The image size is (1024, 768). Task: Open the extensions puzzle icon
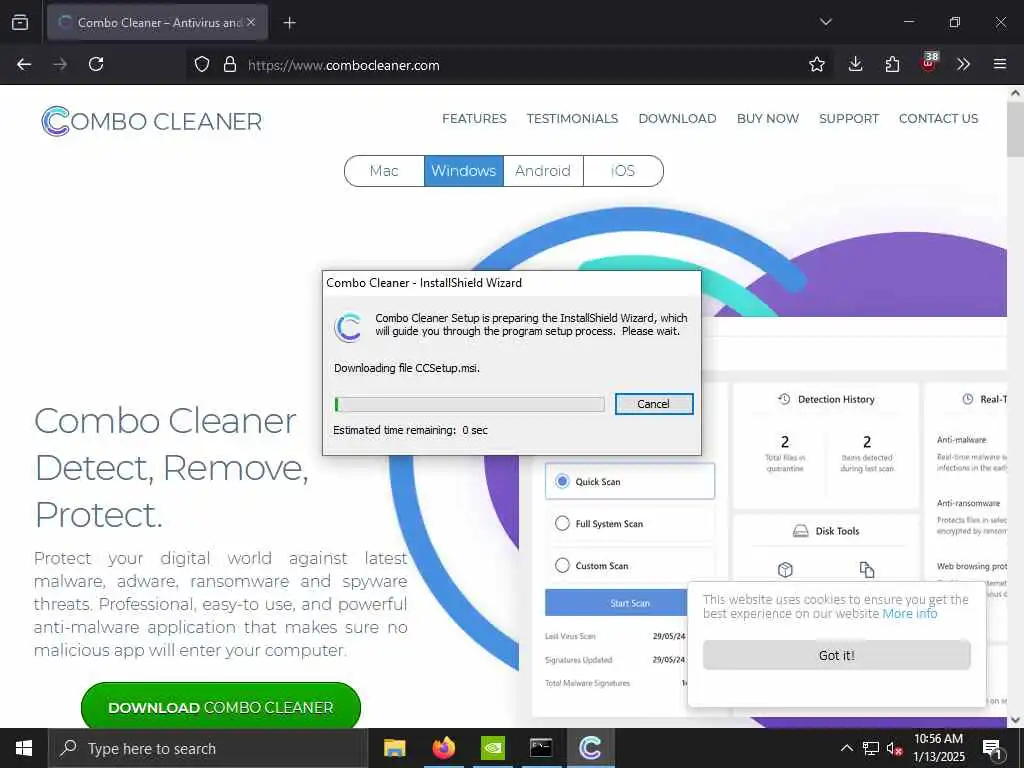[x=892, y=64]
